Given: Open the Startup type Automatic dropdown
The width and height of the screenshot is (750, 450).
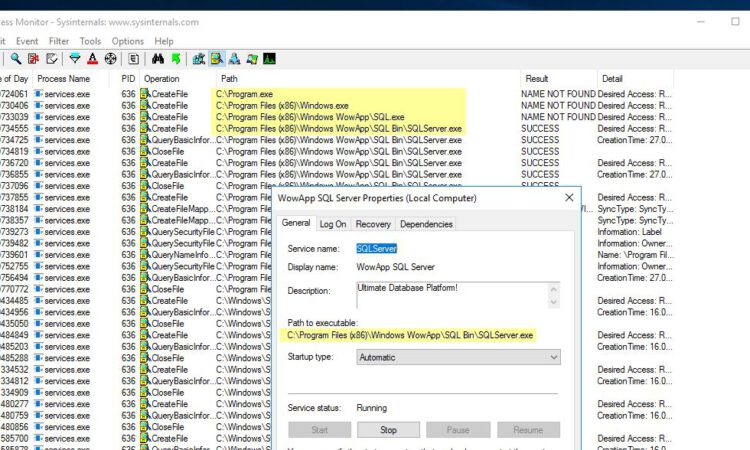Looking at the screenshot, I should 458,357.
